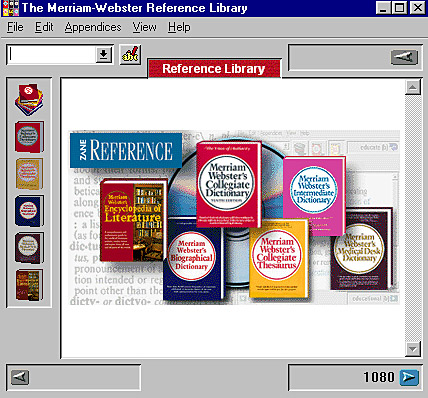Click inside the search word input field

click(x=52, y=55)
